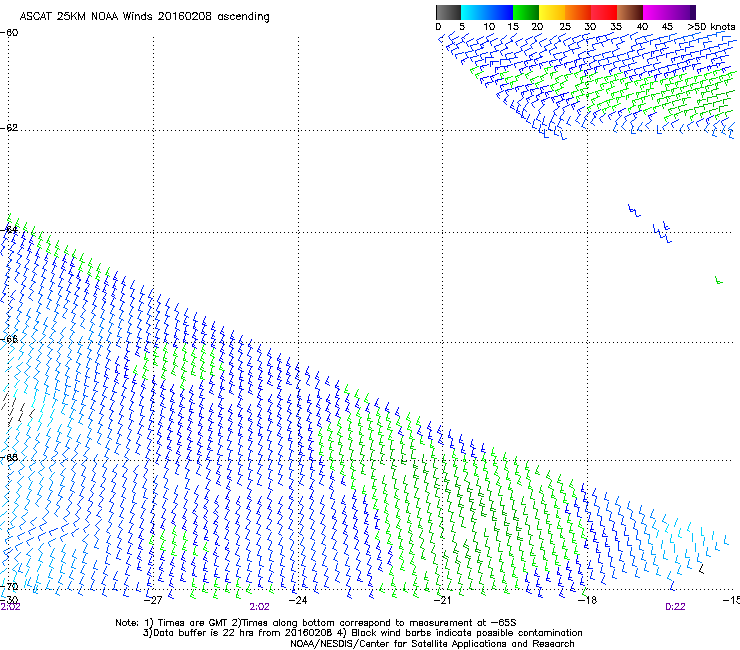Click the ASCAT 25KM NOAA Winds title
This screenshot has width=740, height=650.
144,17
